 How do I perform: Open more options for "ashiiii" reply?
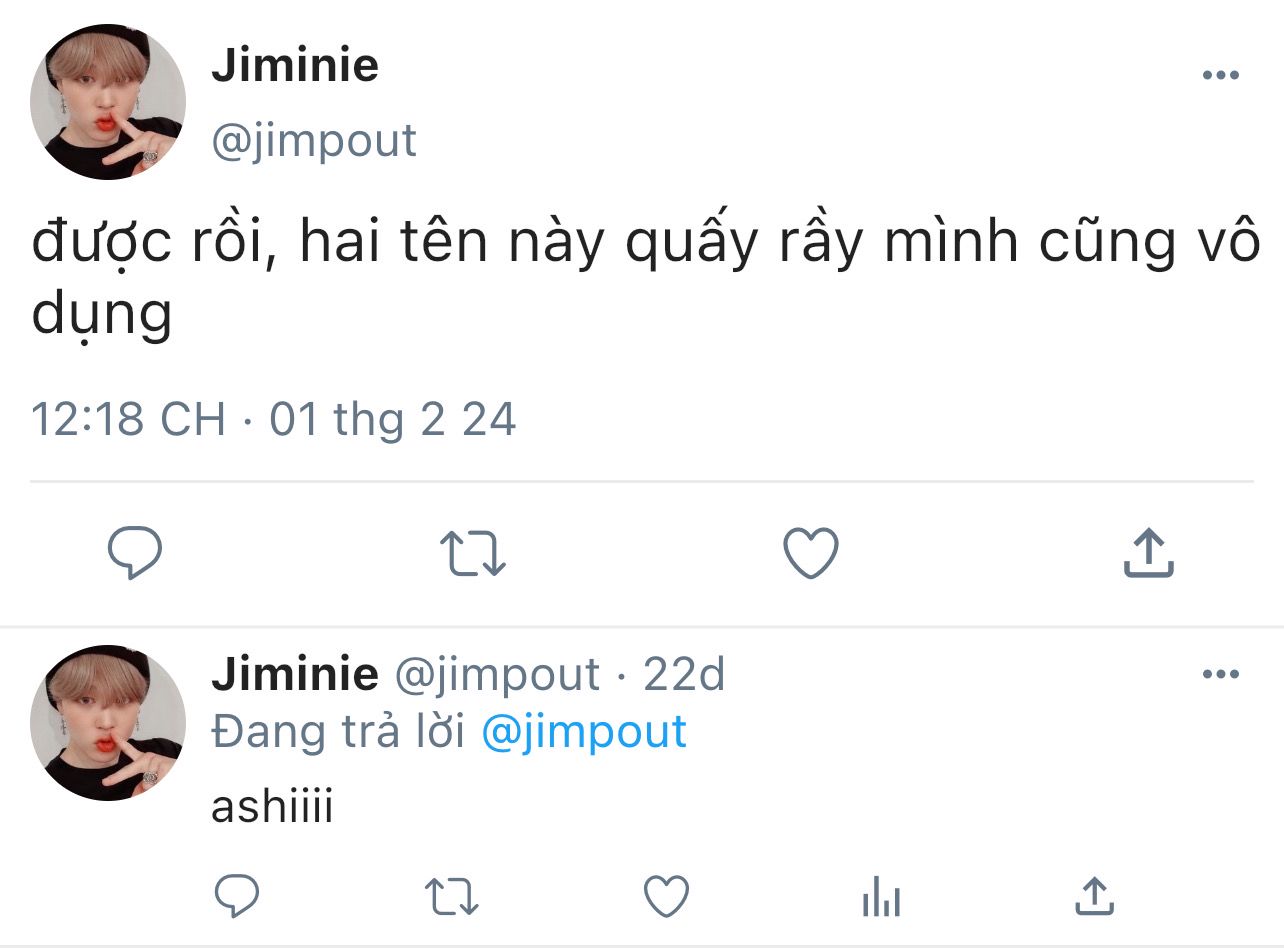(1220, 674)
